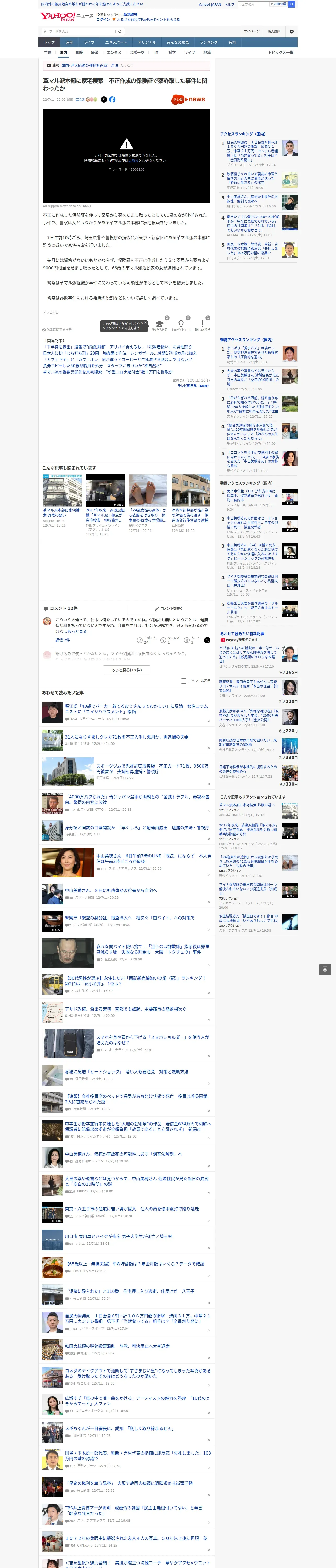Image resolution: width=336 pixels, height=1568 pixels.
Task: Click コメントを書く button
Action: 168,608
